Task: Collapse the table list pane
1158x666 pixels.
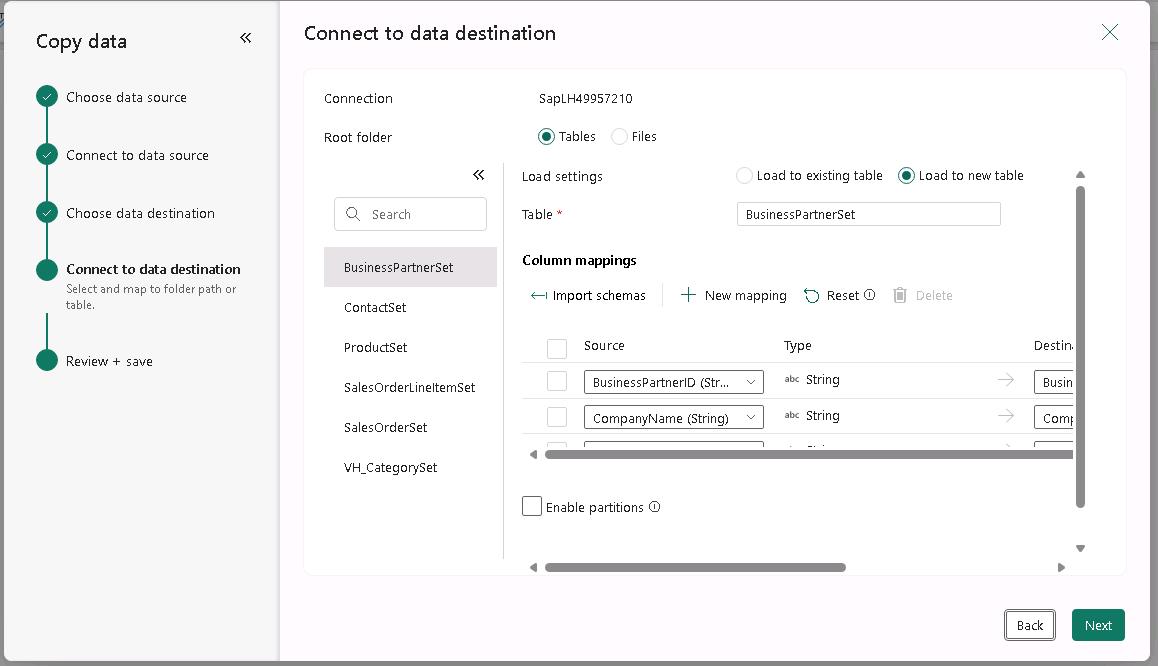Action: pos(478,175)
